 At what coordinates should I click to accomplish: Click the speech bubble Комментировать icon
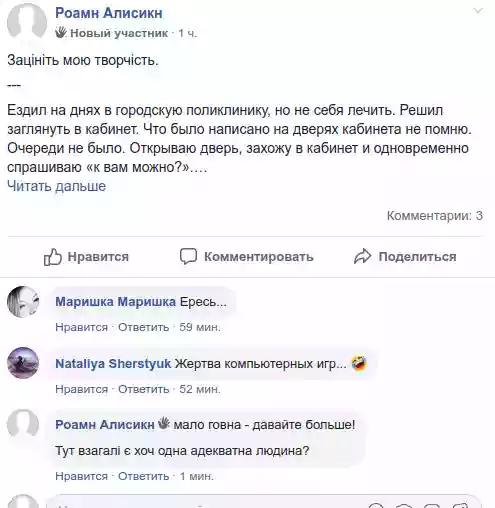(188, 257)
